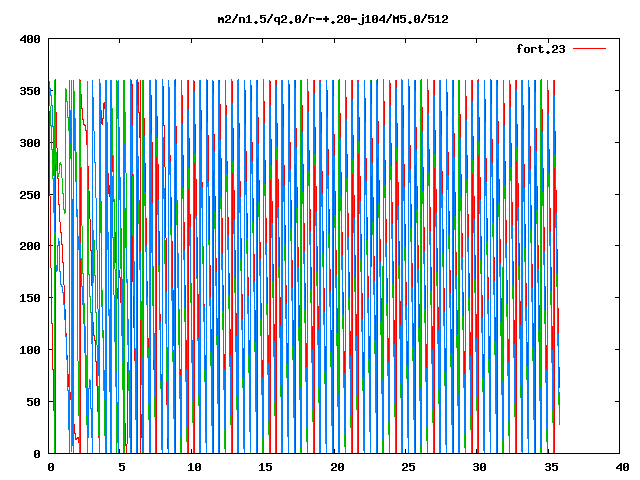This screenshot has height=480, width=640.
Task: Click y-axis label 200
Action: (30, 246)
